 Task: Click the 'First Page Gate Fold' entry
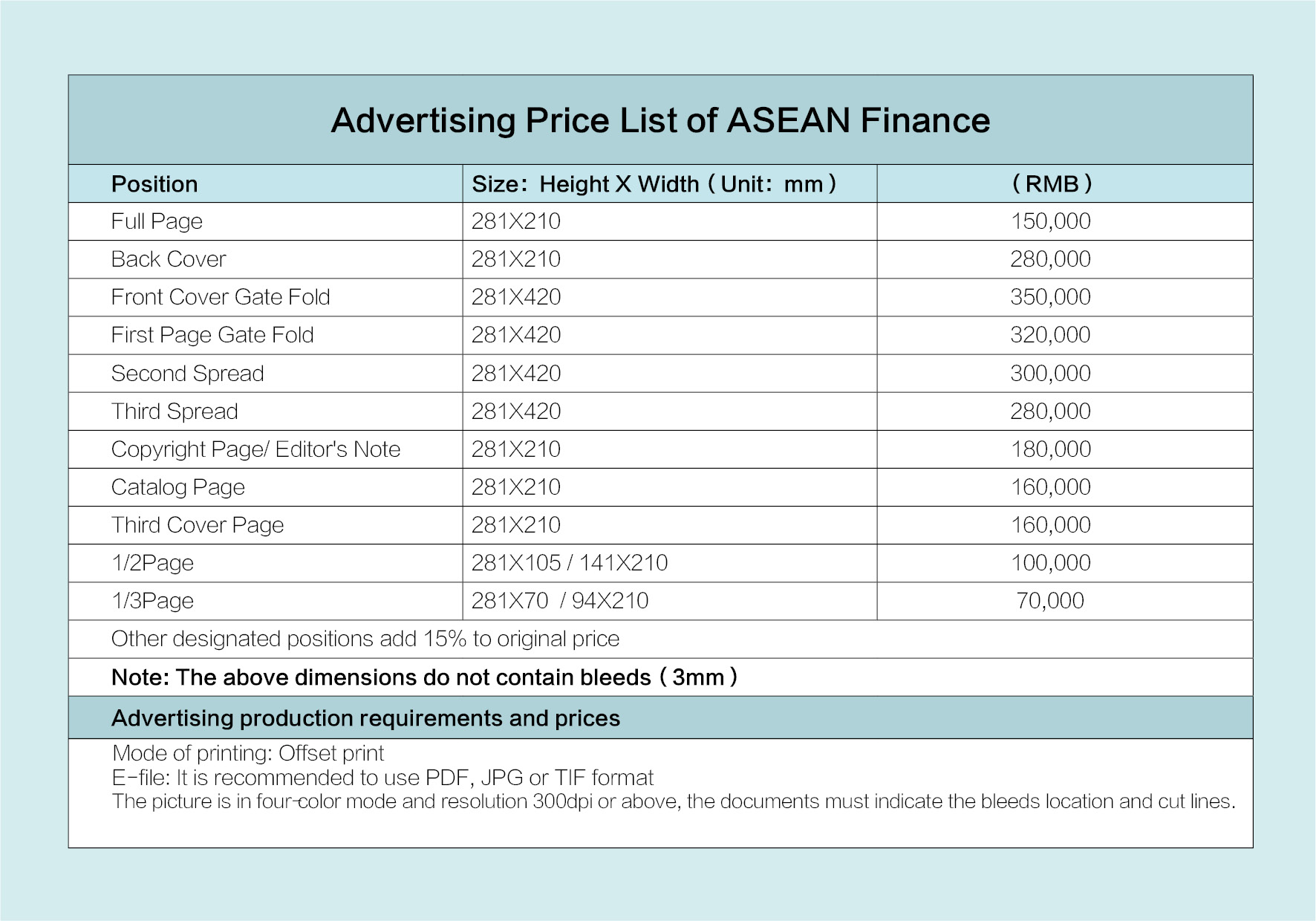[212, 335]
